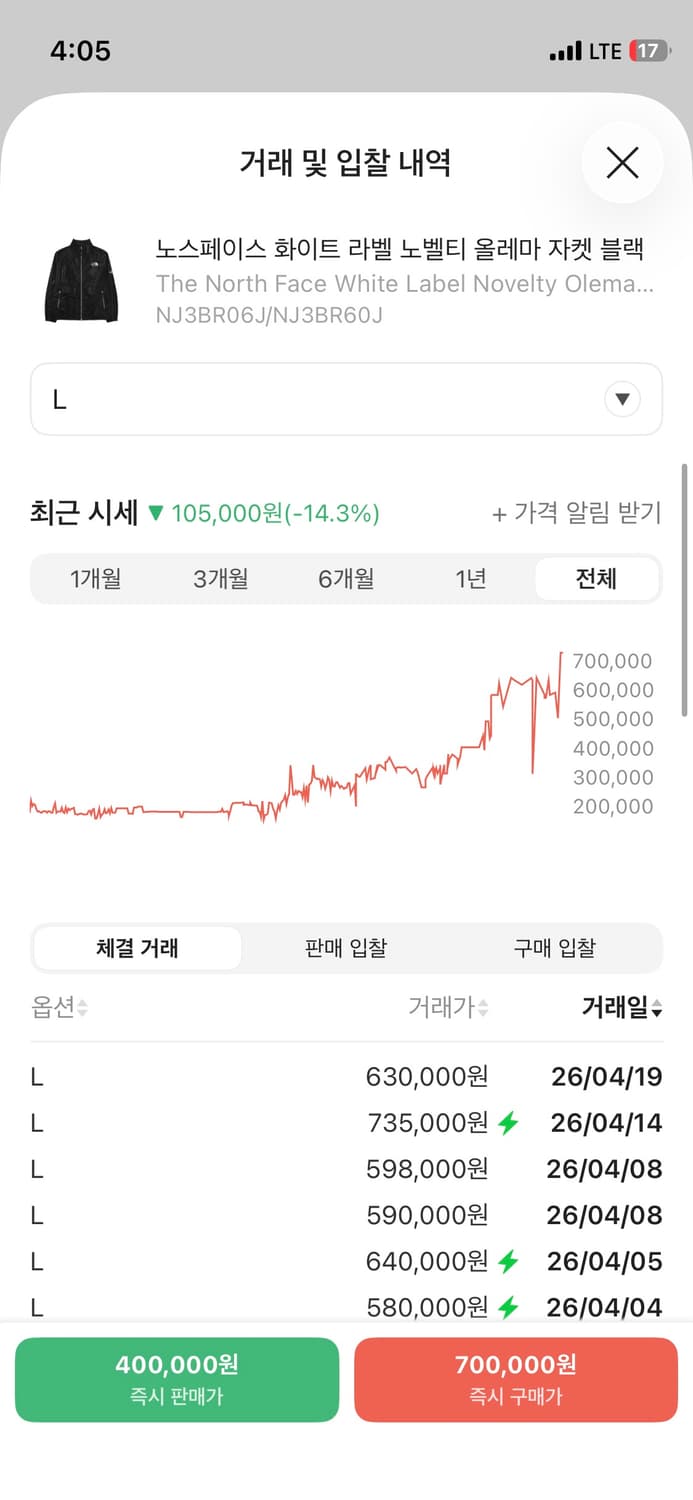Tap the North Face jacket thumbnail

click(x=80, y=280)
